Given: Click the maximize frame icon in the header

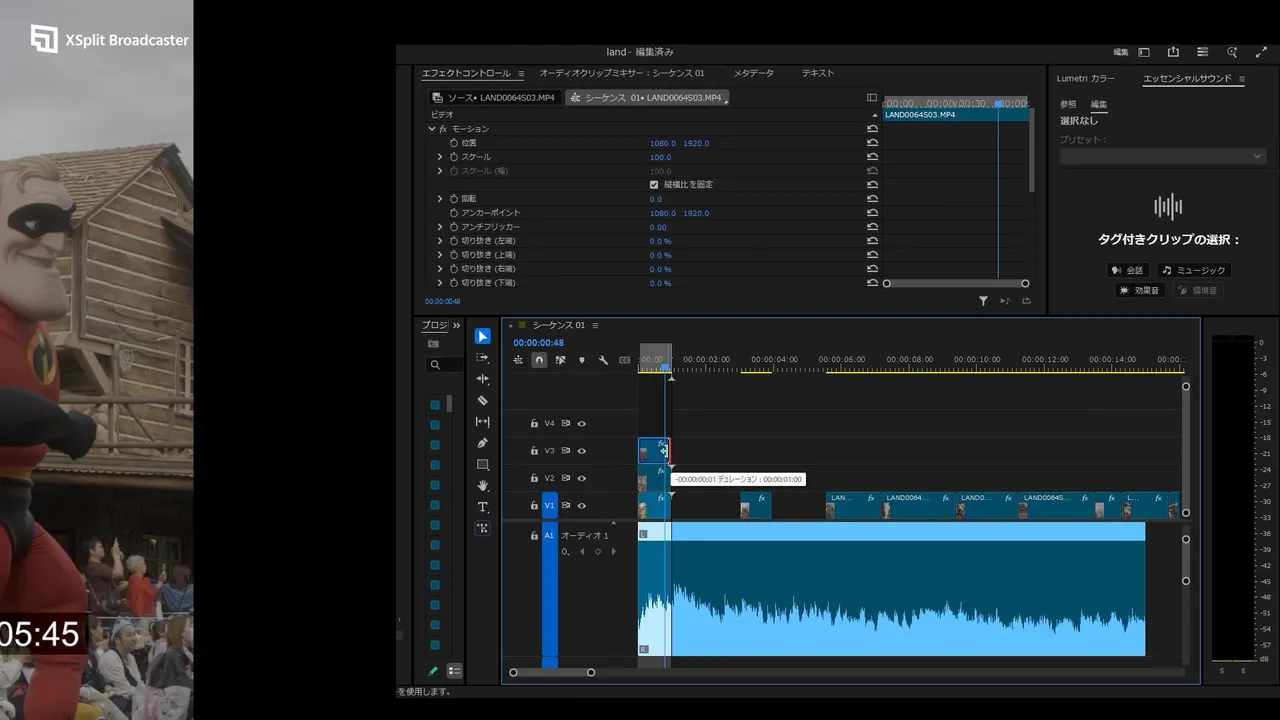Looking at the screenshot, I should 1261,52.
